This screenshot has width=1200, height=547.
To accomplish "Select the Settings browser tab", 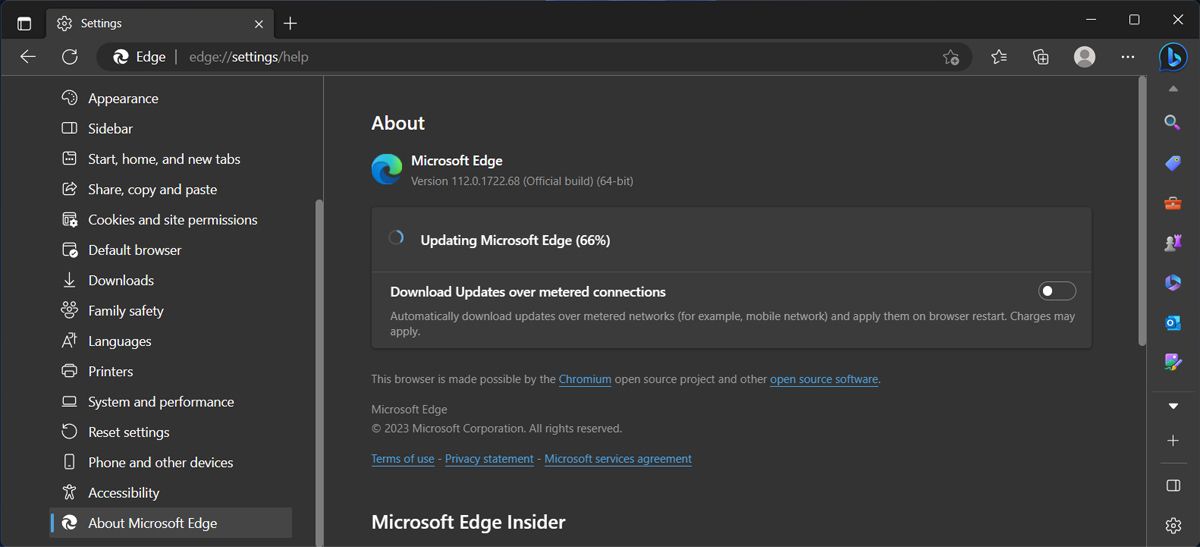I will pos(160,23).
